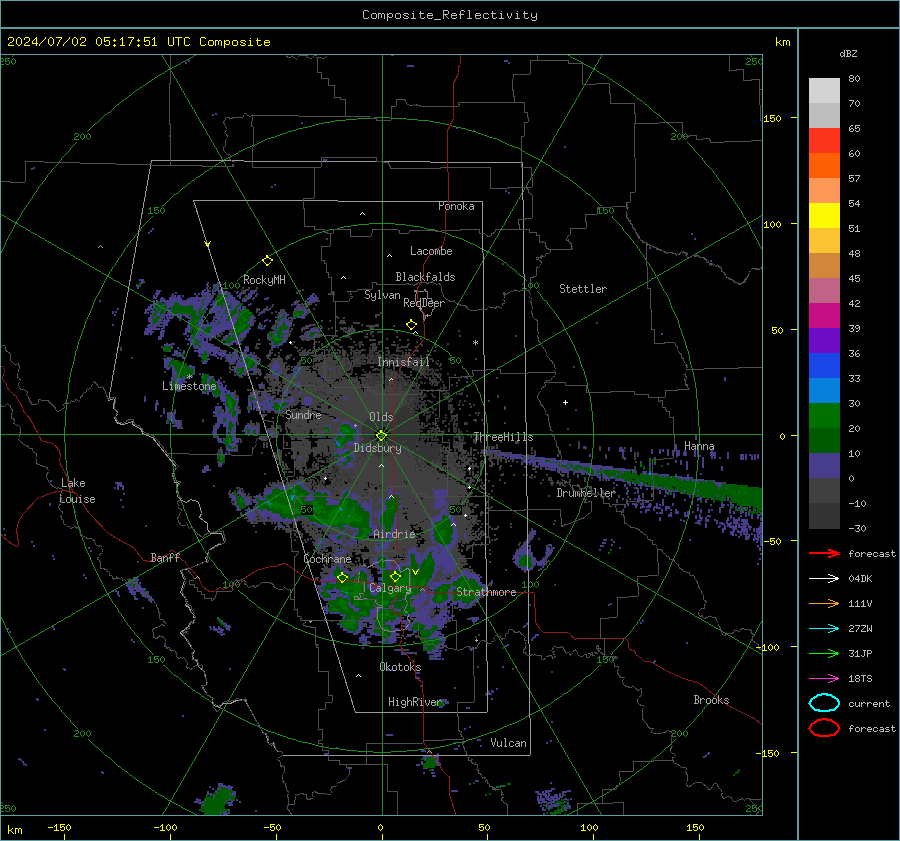Click the red forecast ellipse icon
Image resolution: width=900 pixels, height=841 pixels.
[824, 728]
